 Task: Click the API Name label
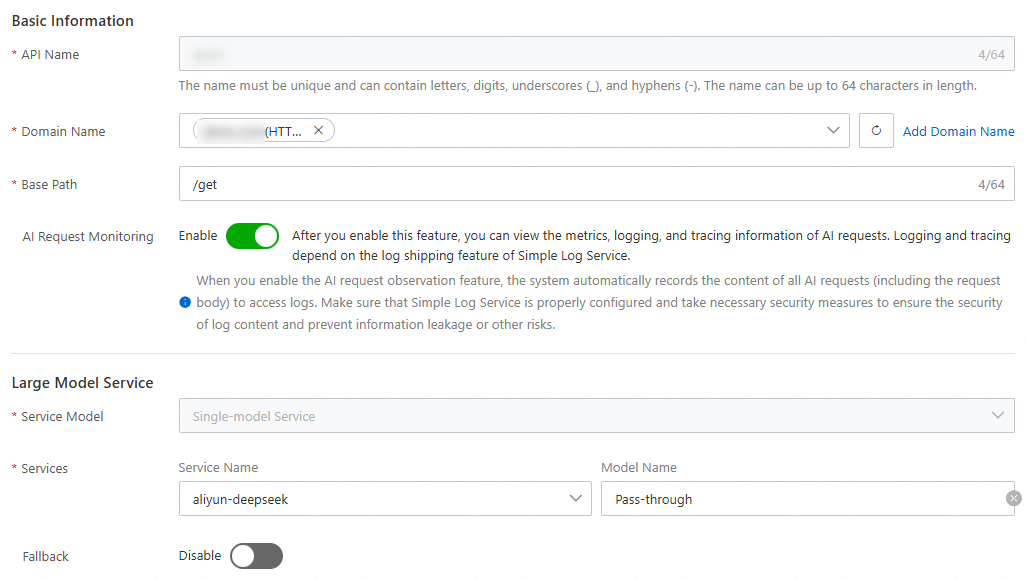point(50,54)
